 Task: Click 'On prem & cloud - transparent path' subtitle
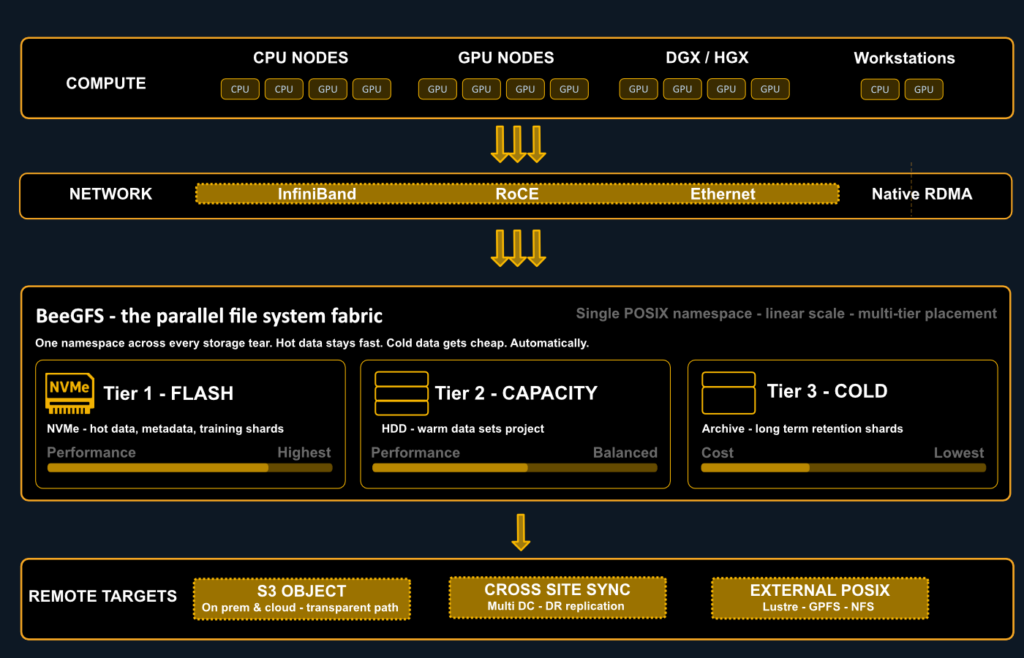[300, 608]
